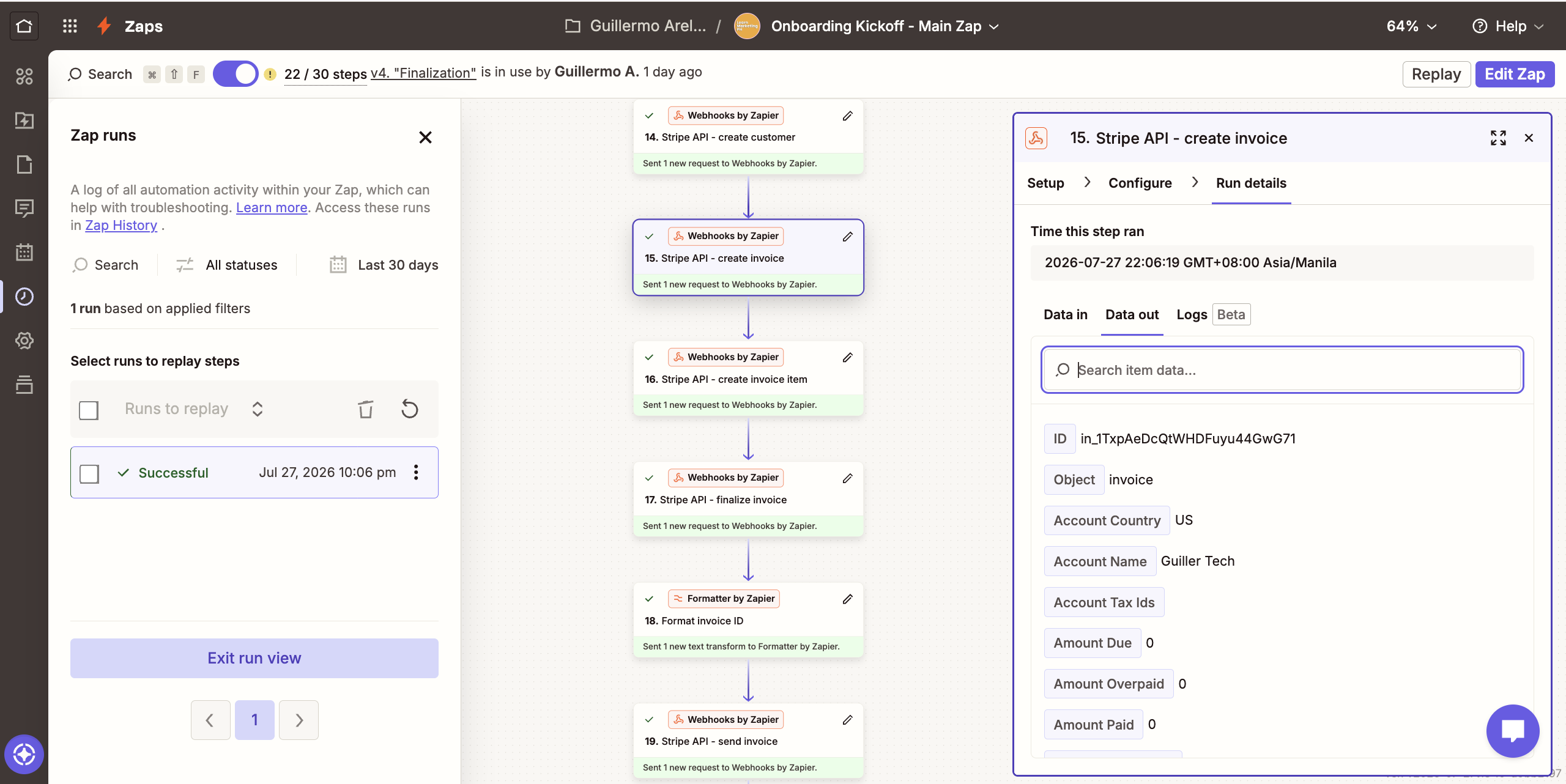Open the All statuses filter
The height and width of the screenshot is (784, 1566).
pyautogui.click(x=227, y=265)
